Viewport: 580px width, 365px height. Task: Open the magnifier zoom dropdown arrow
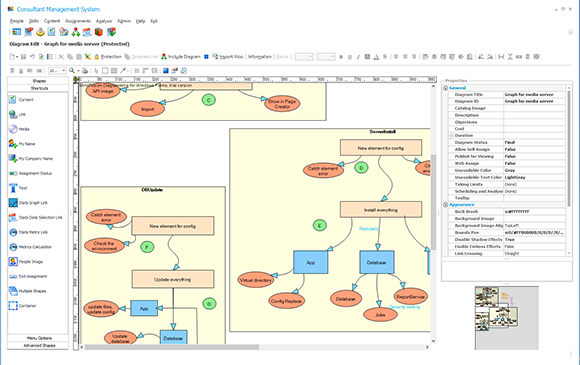click(x=78, y=71)
